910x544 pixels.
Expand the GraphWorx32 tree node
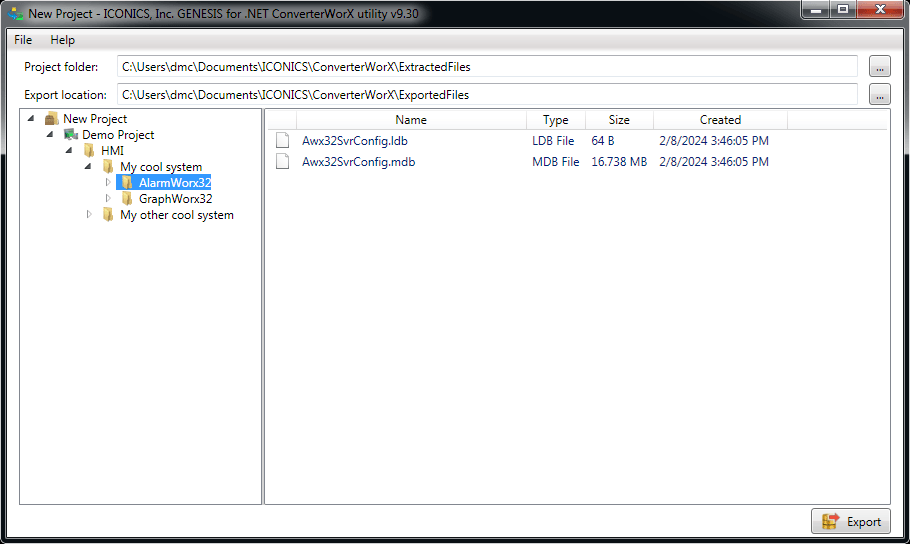click(x=108, y=199)
